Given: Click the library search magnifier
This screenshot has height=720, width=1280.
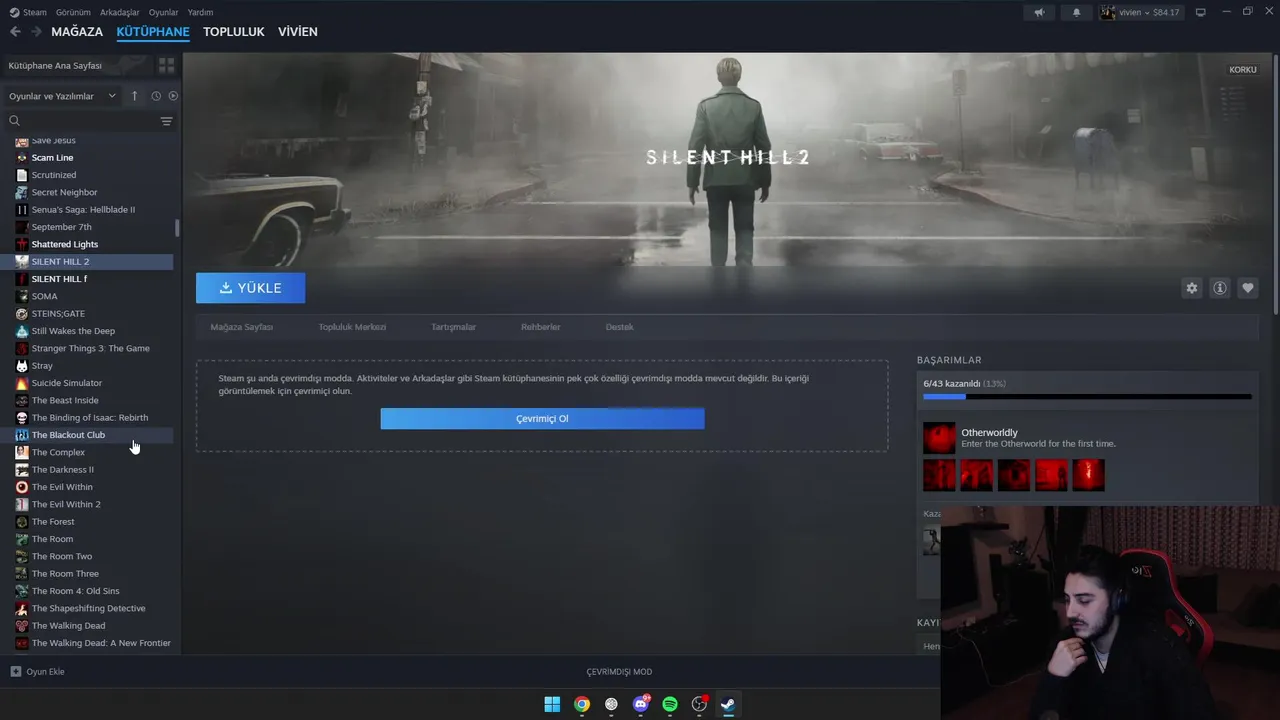Looking at the screenshot, I should click(x=15, y=121).
